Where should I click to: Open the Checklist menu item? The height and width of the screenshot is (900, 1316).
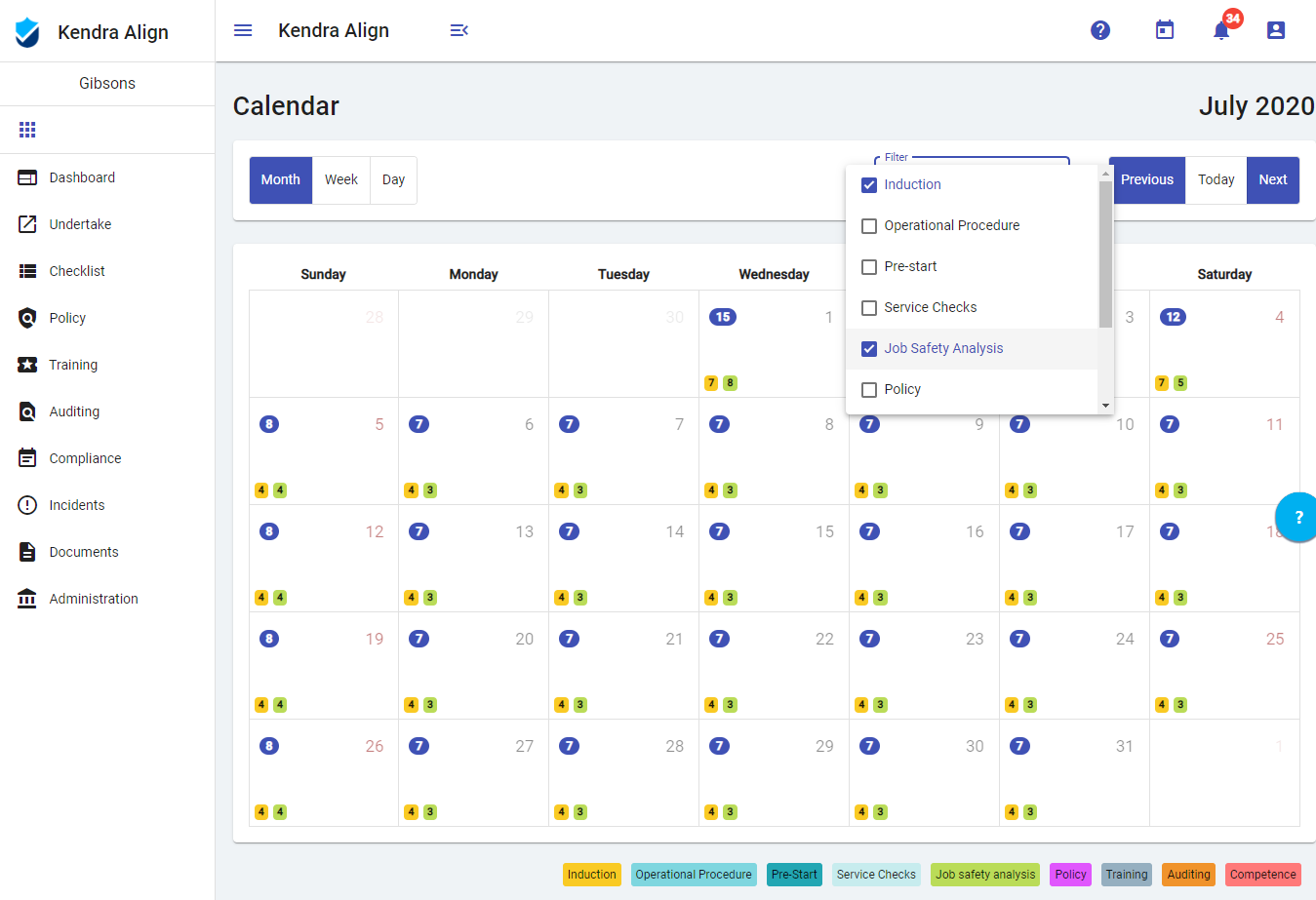(x=107, y=271)
